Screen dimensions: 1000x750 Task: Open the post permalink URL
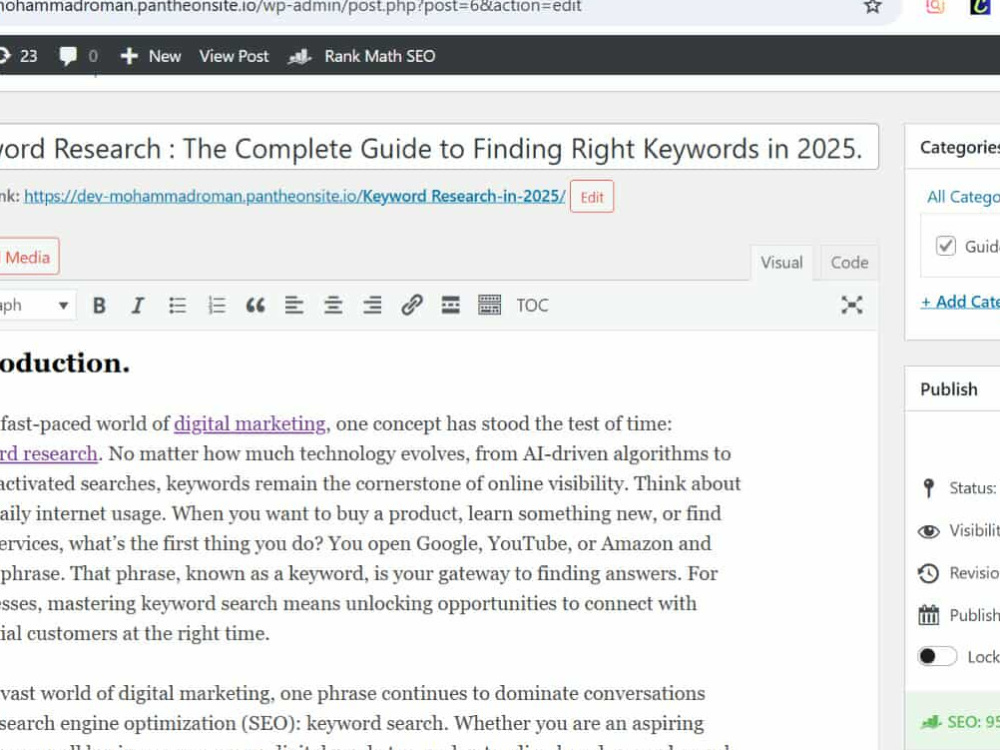click(x=295, y=196)
